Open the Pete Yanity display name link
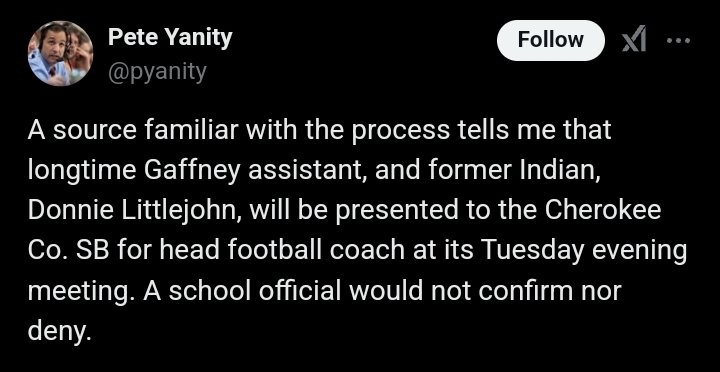 pos(170,38)
